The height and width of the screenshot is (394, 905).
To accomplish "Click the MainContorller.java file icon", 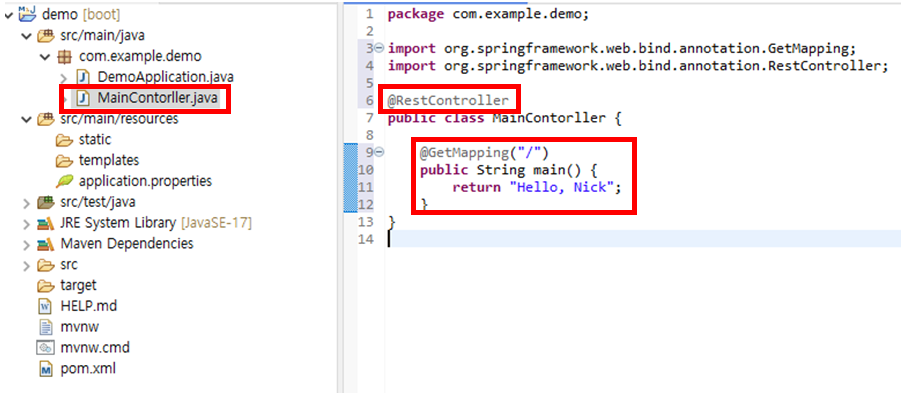I will pyautogui.click(x=84, y=99).
